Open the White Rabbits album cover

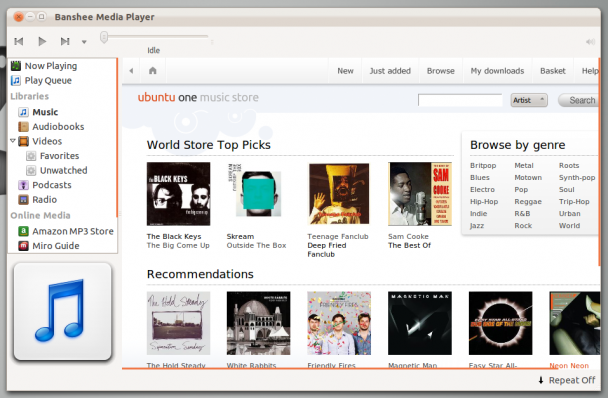(x=258, y=323)
